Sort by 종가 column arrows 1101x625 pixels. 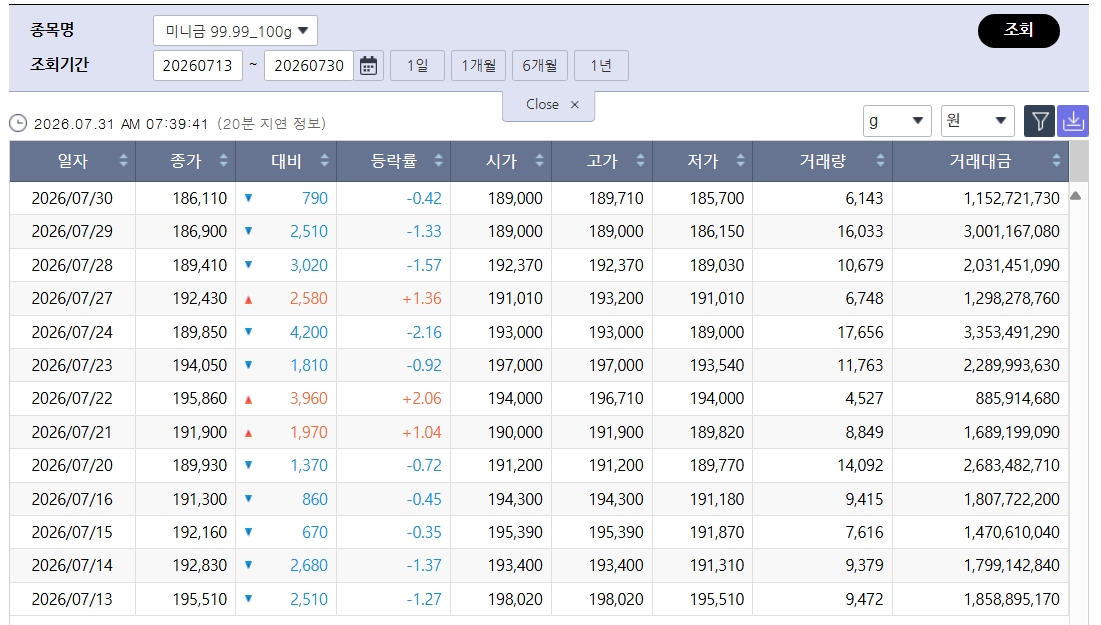point(223,161)
